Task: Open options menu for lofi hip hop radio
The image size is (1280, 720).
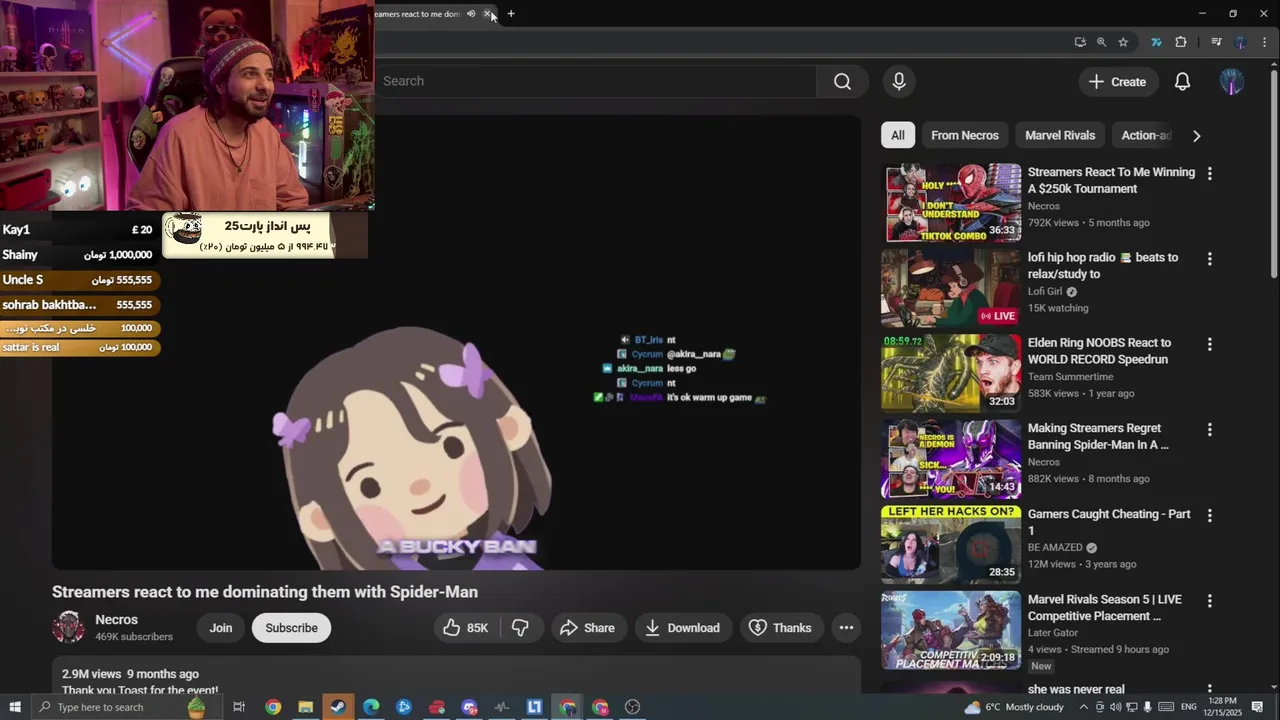Action: [1210, 259]
